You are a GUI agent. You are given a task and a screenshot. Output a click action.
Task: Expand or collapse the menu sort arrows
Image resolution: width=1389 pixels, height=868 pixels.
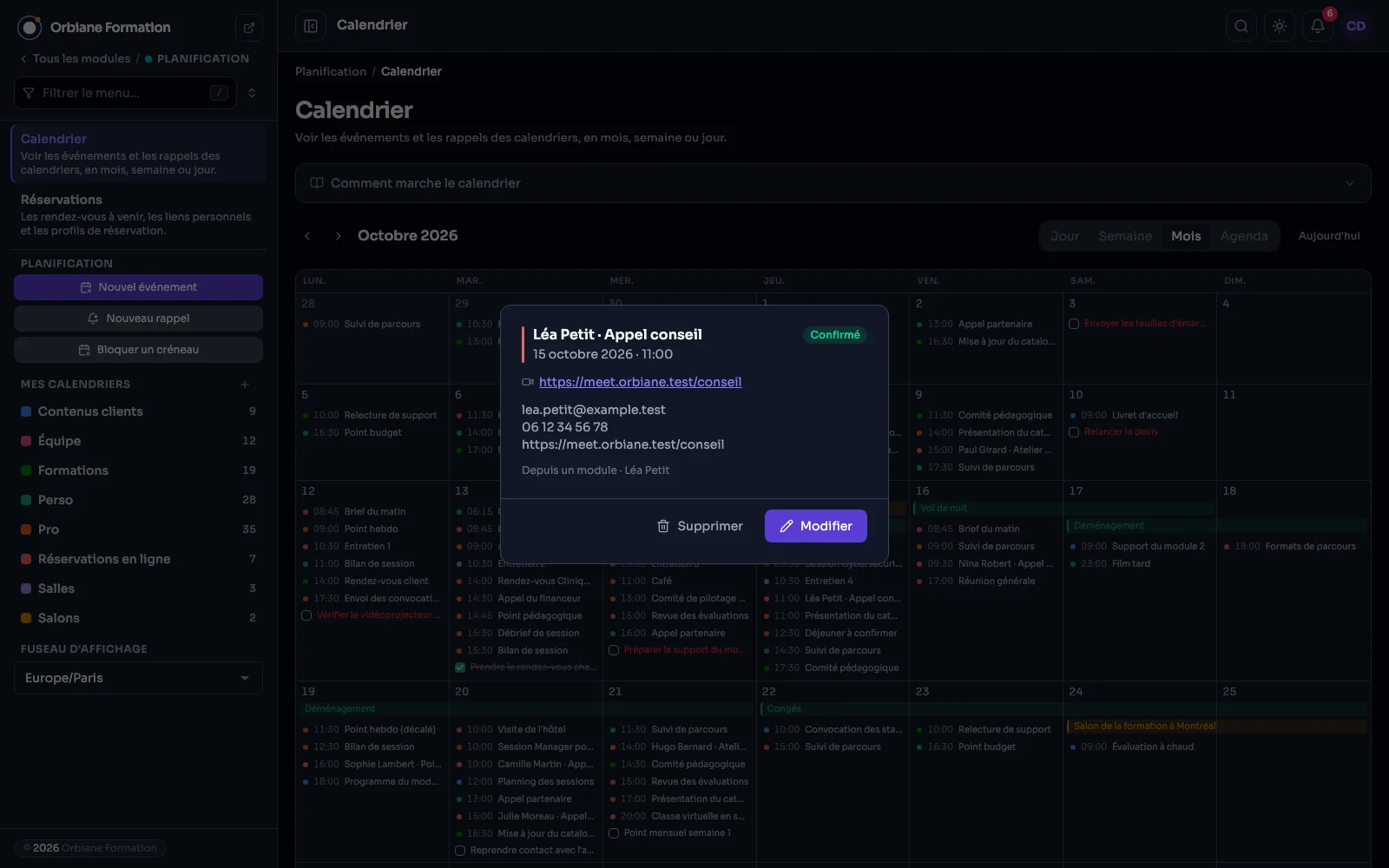(252, 93)
